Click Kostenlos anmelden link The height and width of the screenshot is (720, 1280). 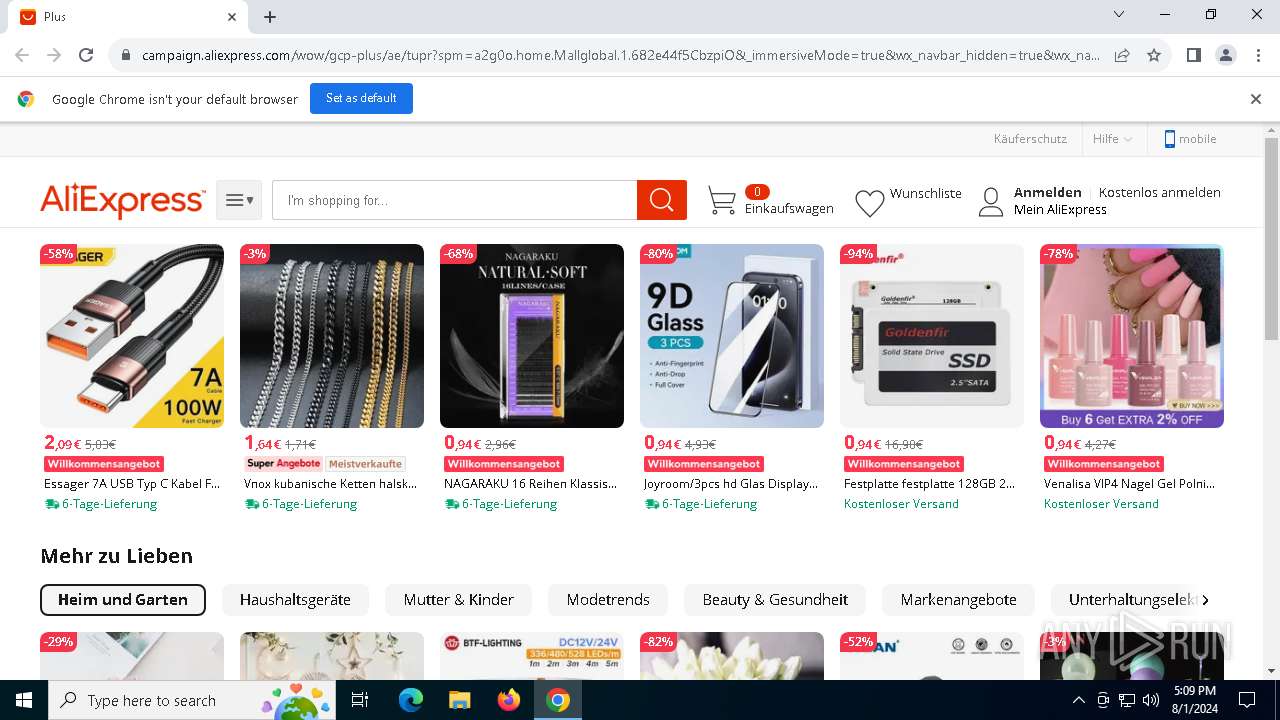pos(1160,192)
